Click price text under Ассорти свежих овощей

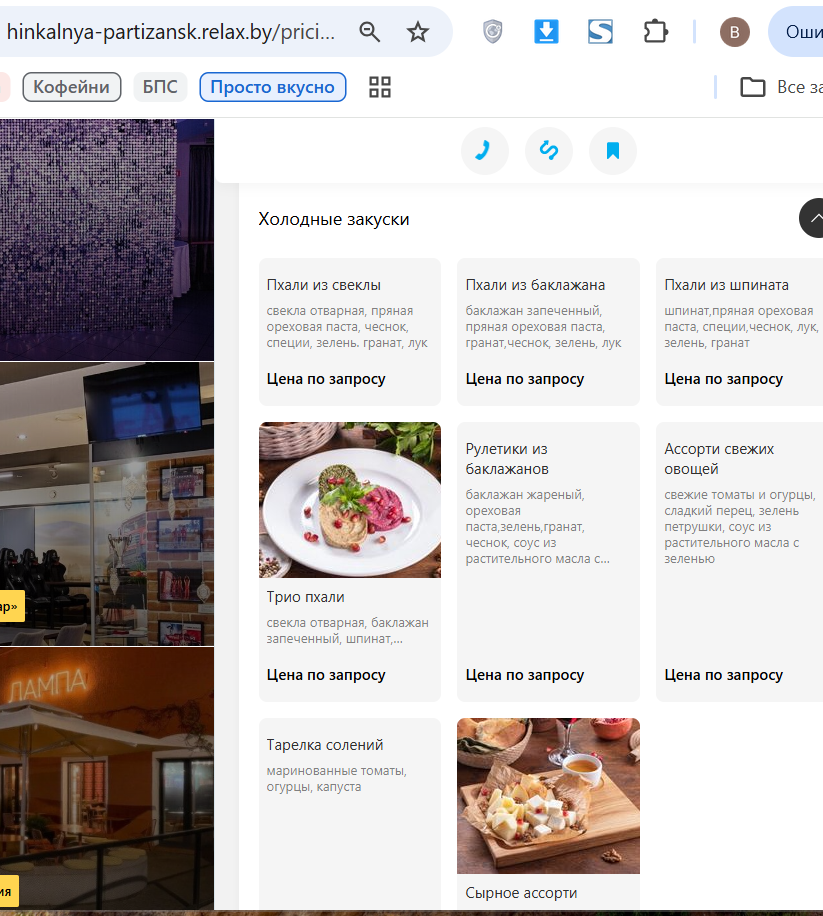[723, 675]
